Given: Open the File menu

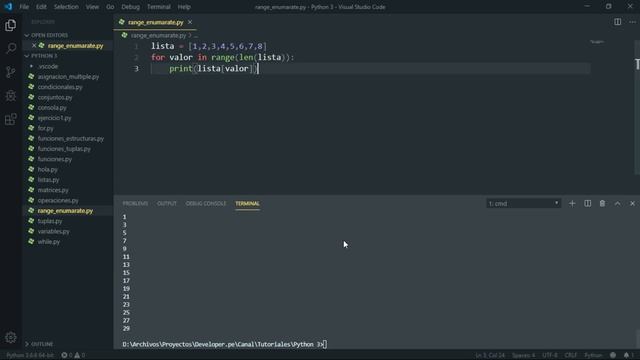Looking at the screenshot, I should [x=24, y=7].
